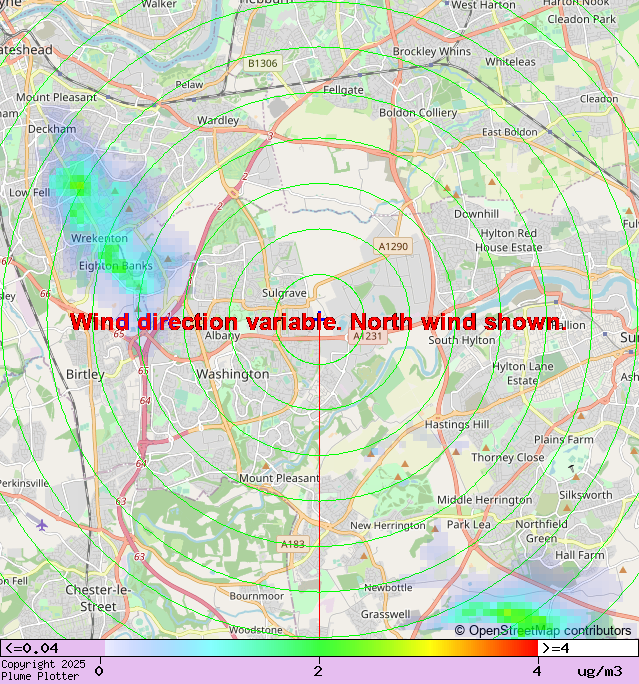Click the A1231 road shield
Image resolution: width=639 pixels, height=684 pixels.
(x=368, y=336)
